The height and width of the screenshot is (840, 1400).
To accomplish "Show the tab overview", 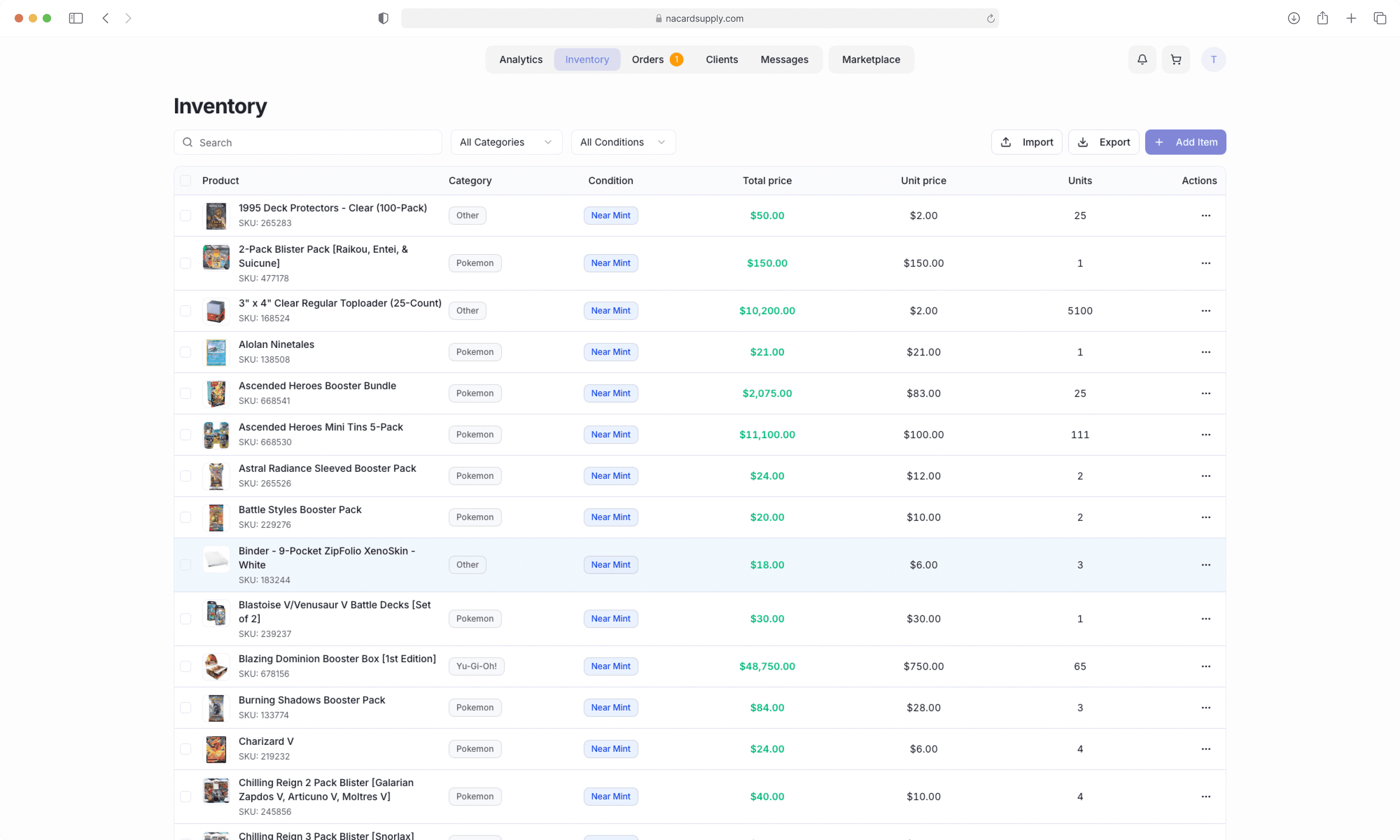I will 1380,18.
